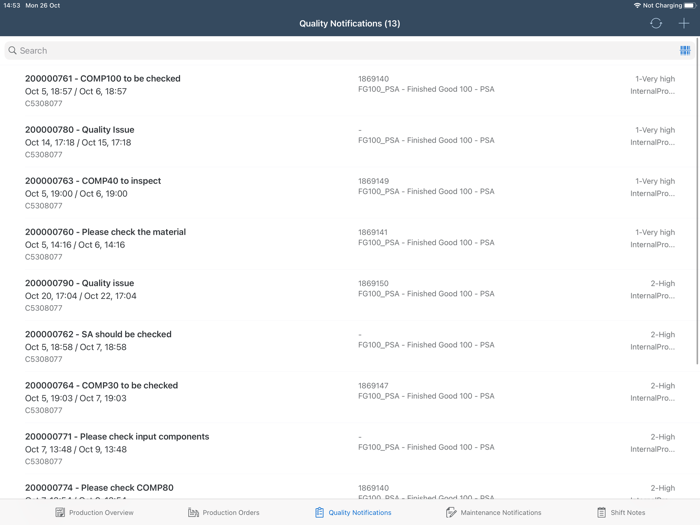
Task: Open the Maintenance Notifications tab icon
Action: (451, 512)
